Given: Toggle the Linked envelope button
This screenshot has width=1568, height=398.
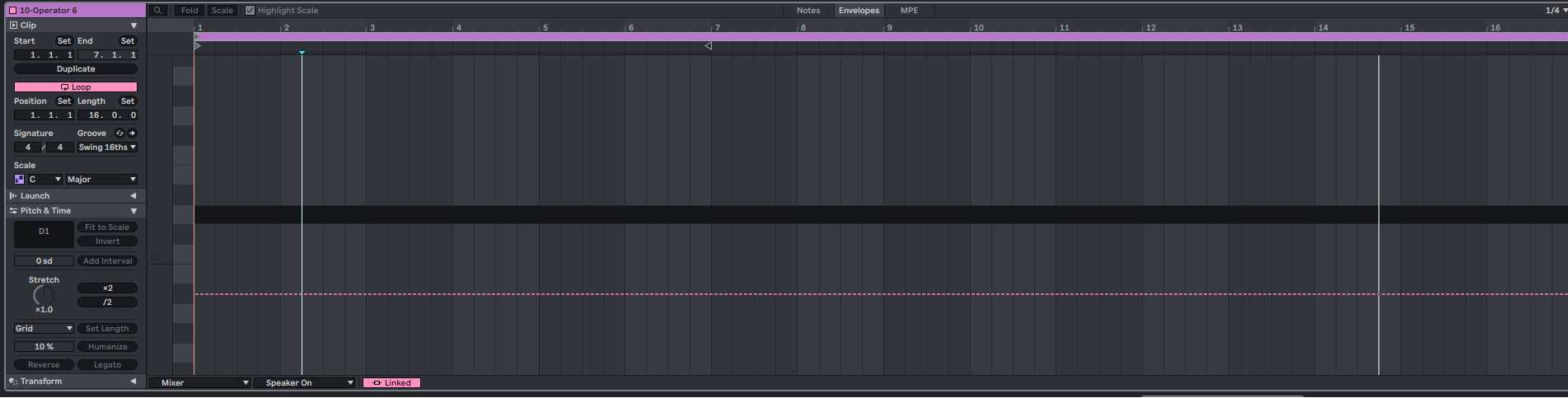Looking at the screenshot, I should 392,383.
